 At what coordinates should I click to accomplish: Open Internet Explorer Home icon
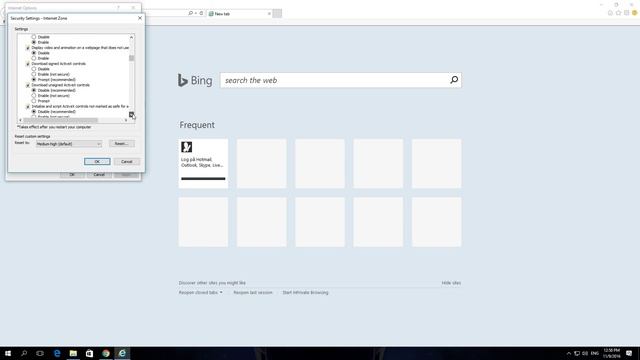tap(610, 13)
